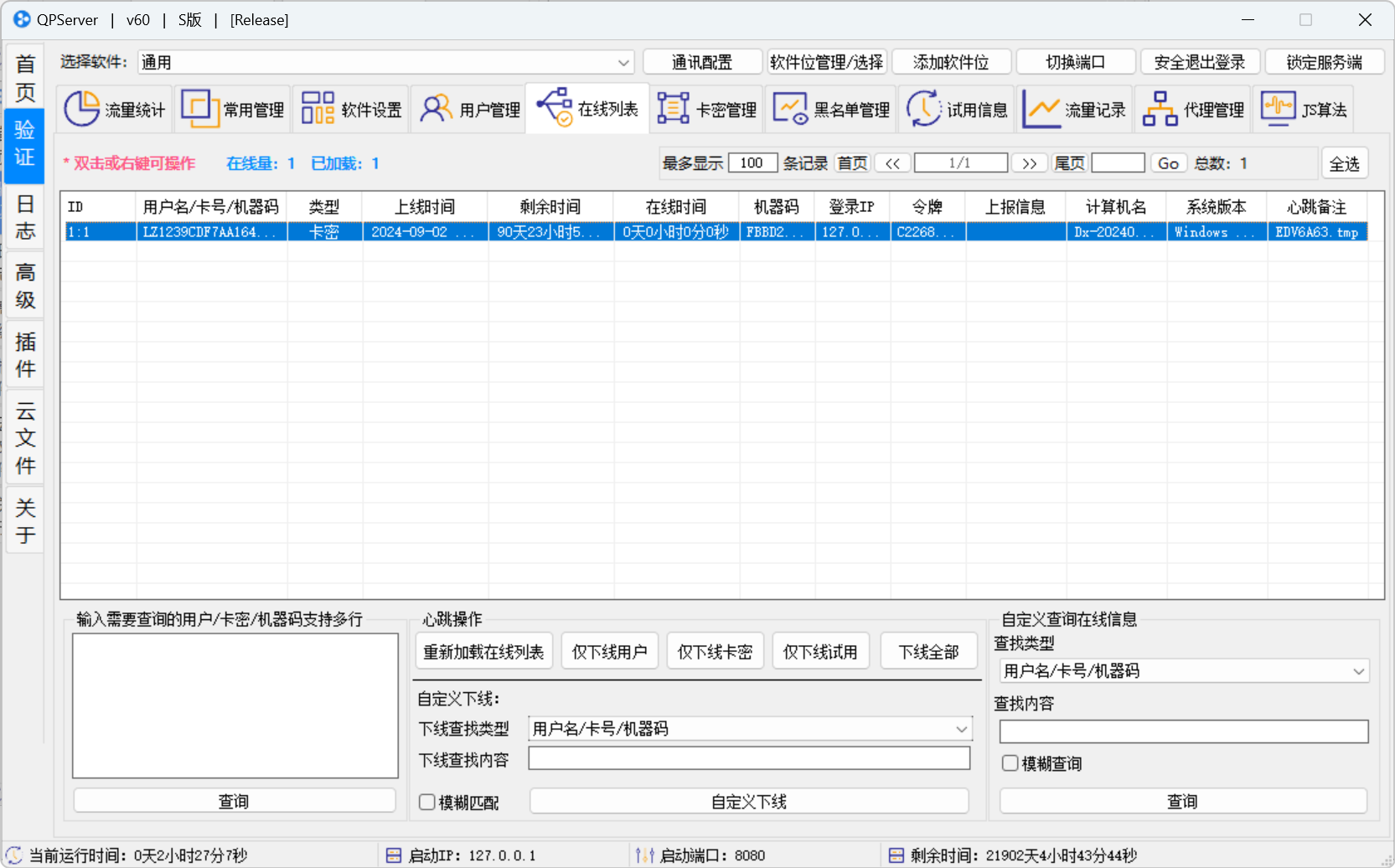Select the 常用管理 management tool
This screenshot has width=1395, height=868.
coord(232,108)
